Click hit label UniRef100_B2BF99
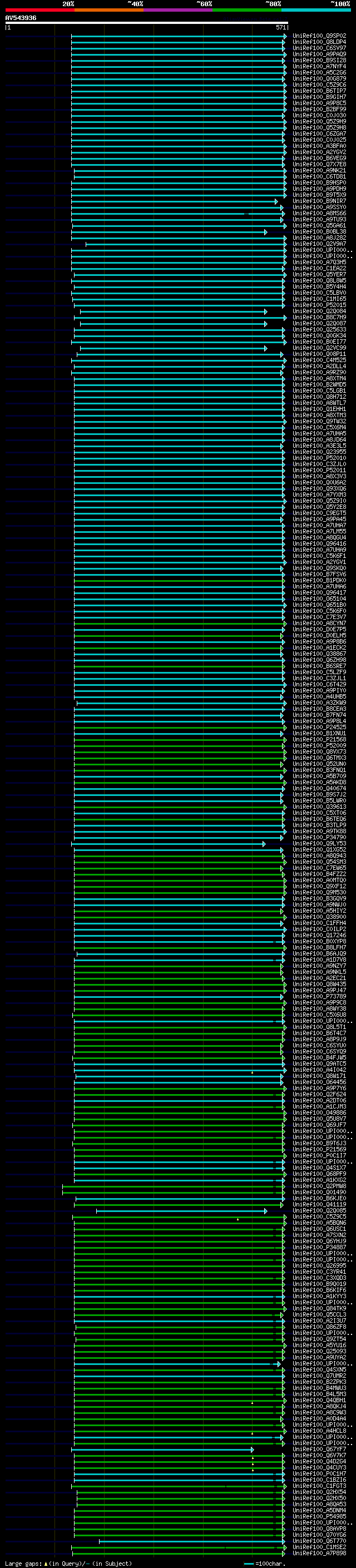This screenshot has width=356, height=1568. (x=319, y=109)
